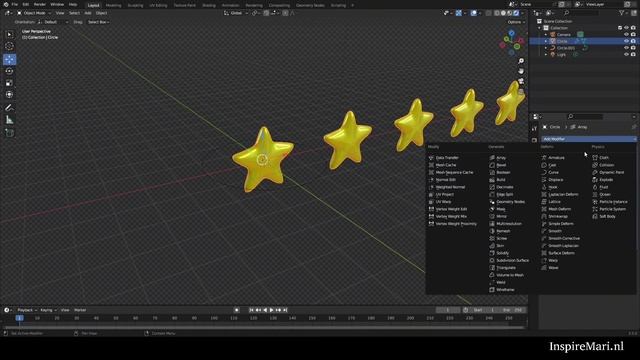Open the Object Mode dropdown
This screenshot has height=360, width=640.
point(34,13)
